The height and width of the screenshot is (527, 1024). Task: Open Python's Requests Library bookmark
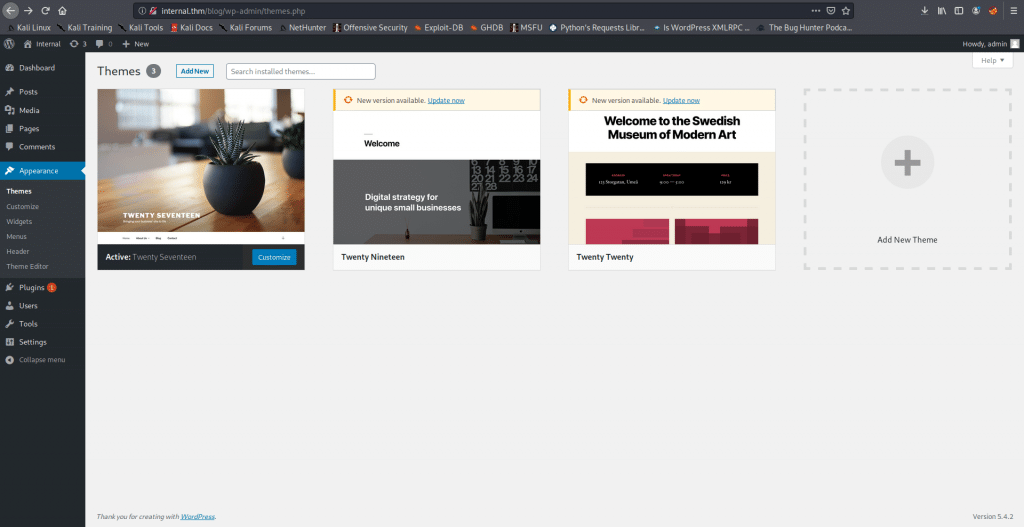[597, 27]
